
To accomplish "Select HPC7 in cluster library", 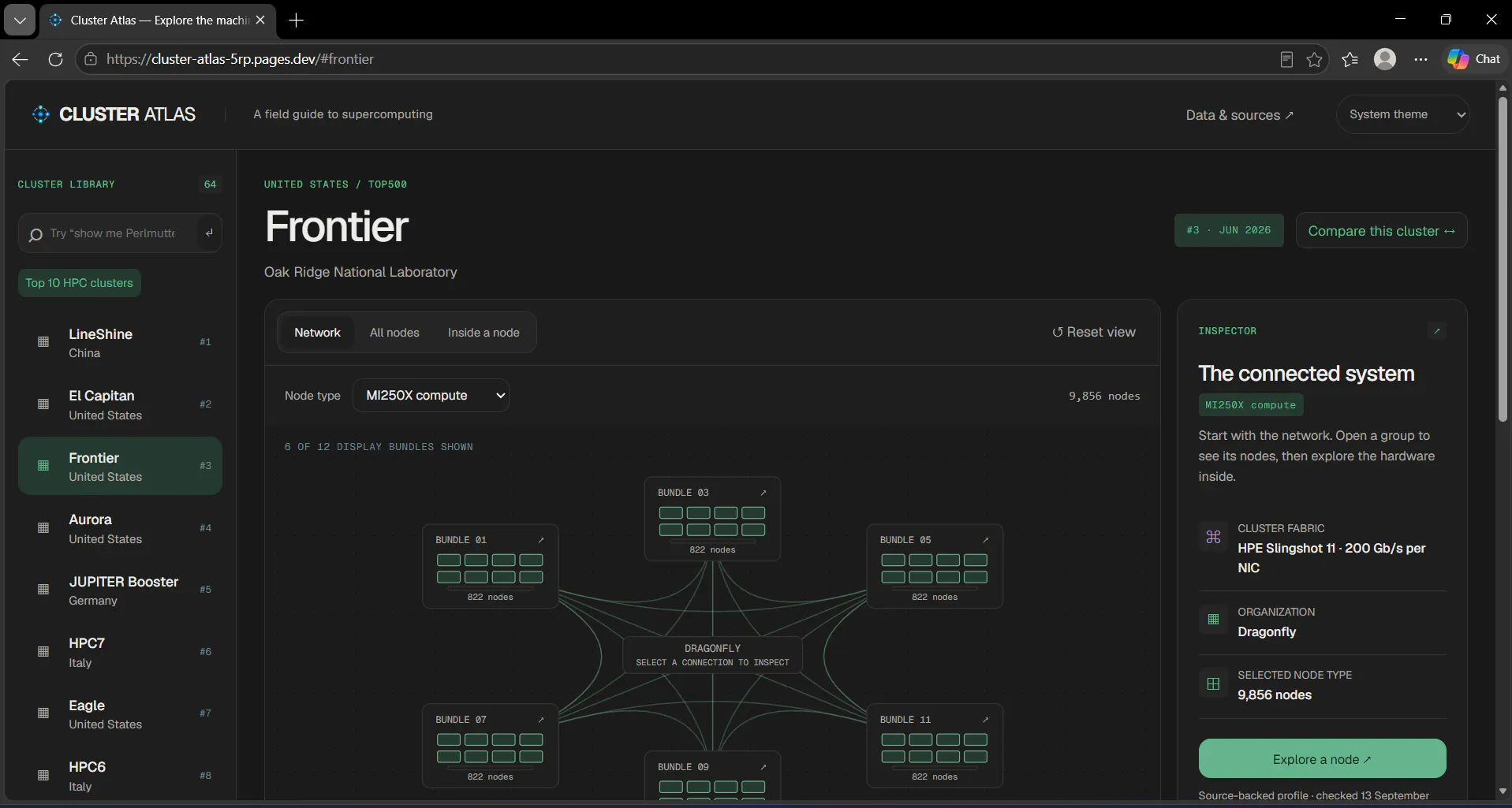I will (120, 652).
